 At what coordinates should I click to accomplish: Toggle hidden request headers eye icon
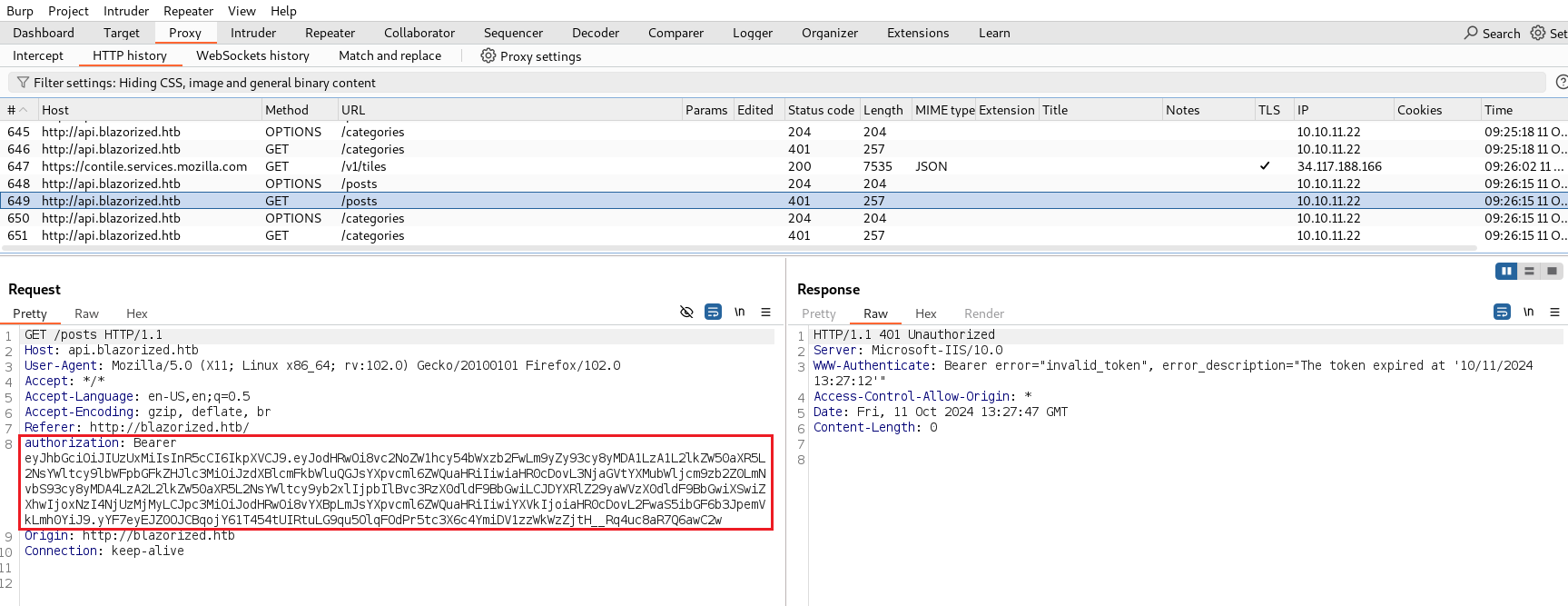tap(686, 313)
